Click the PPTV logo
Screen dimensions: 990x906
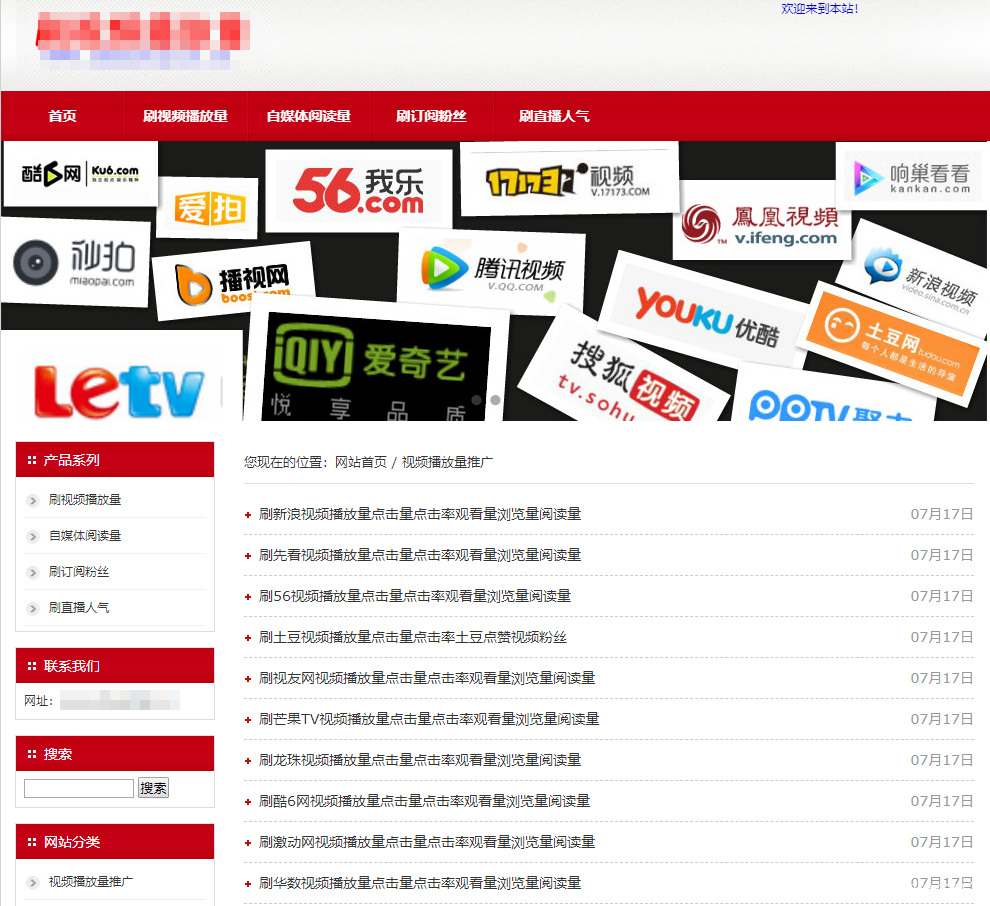(830, 404)
